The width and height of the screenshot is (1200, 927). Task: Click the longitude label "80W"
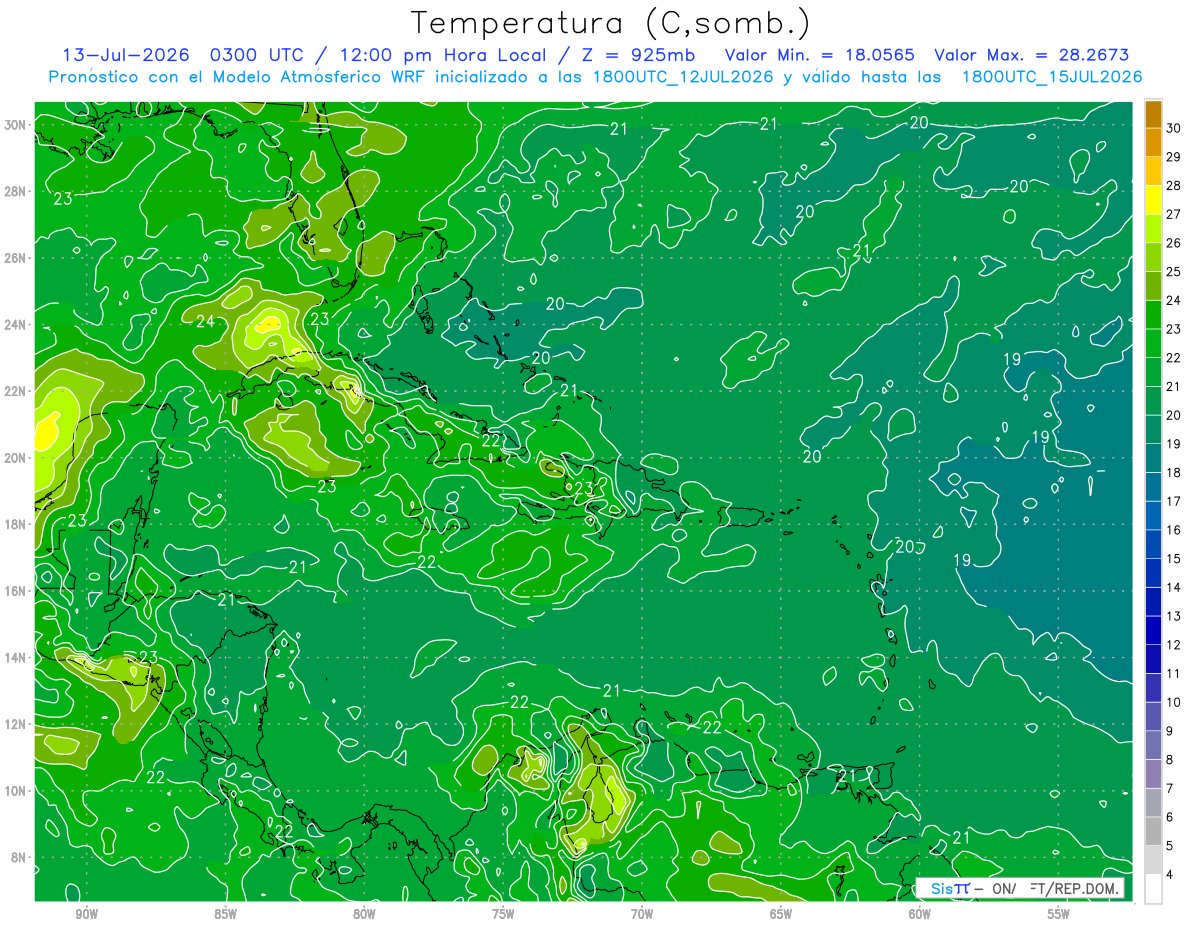(x=364, y=914)
